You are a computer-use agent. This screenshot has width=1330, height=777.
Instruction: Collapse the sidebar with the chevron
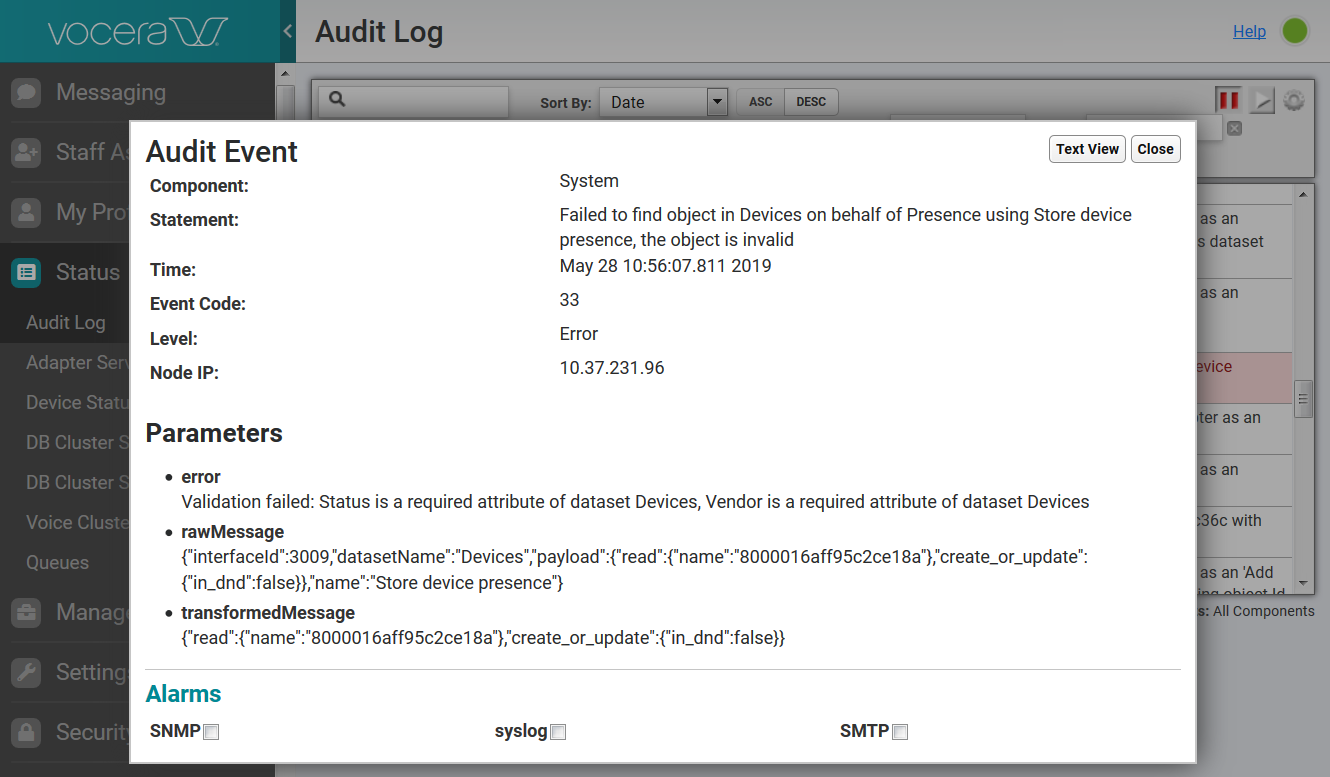tap(287, 31)
